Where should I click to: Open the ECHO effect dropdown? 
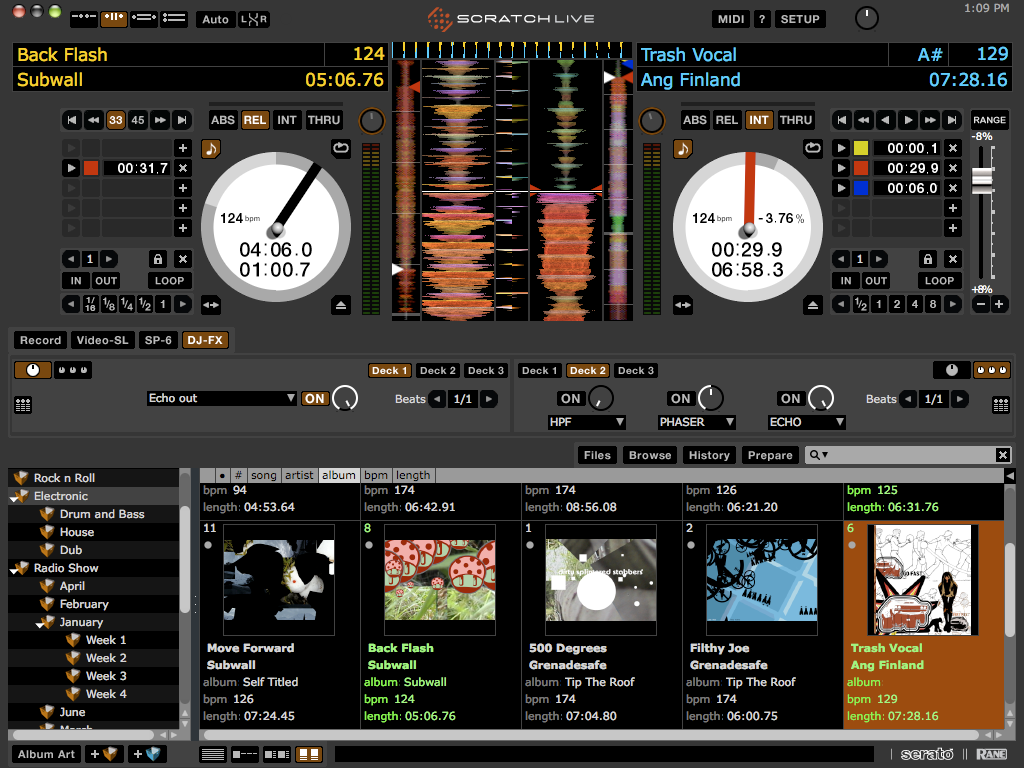click(807, 422)
